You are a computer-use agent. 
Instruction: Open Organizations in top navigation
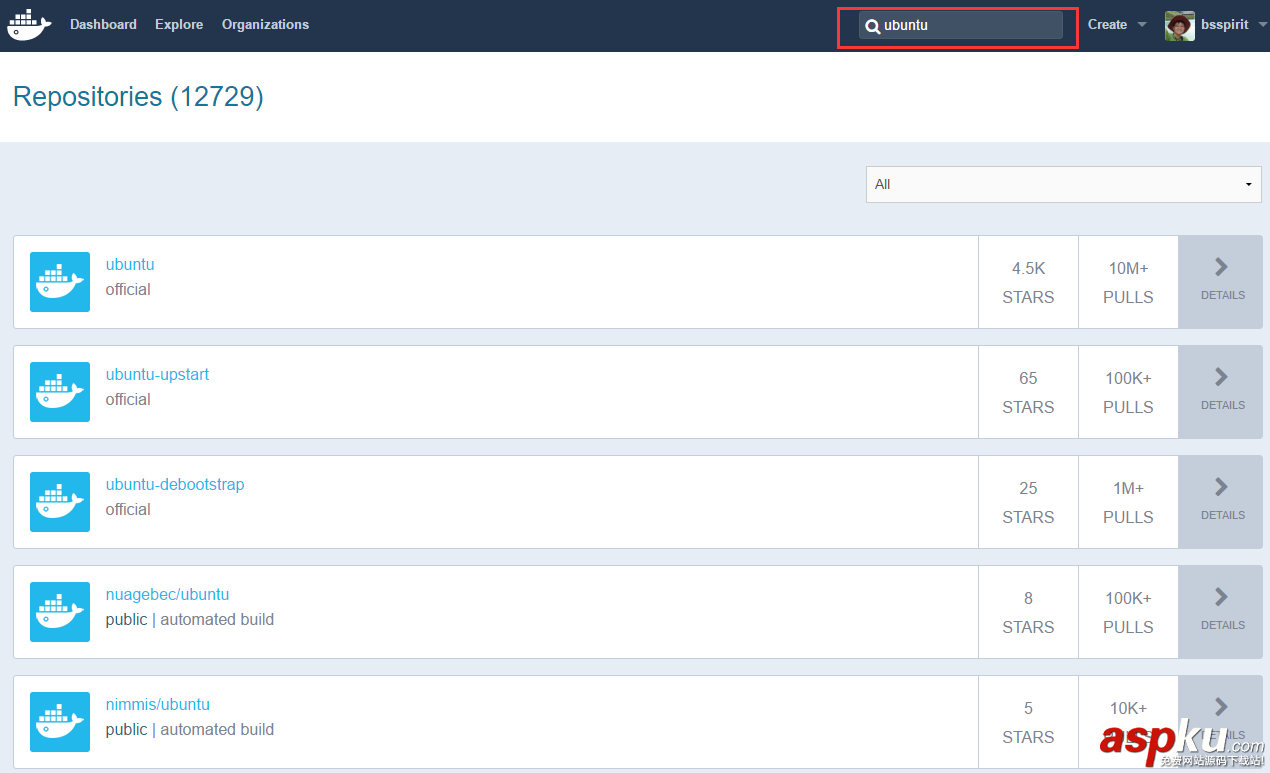point(265,25)
